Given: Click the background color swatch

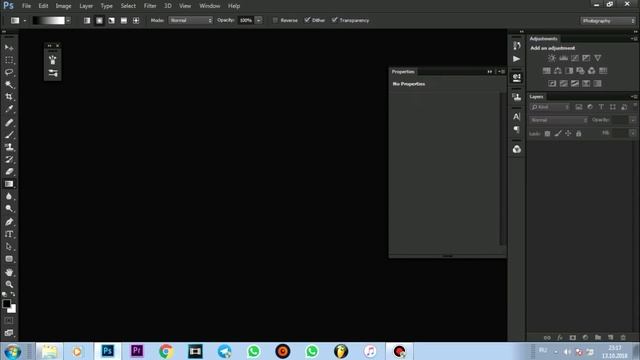Looking at the screenshot, I should [x=13, y=309].
